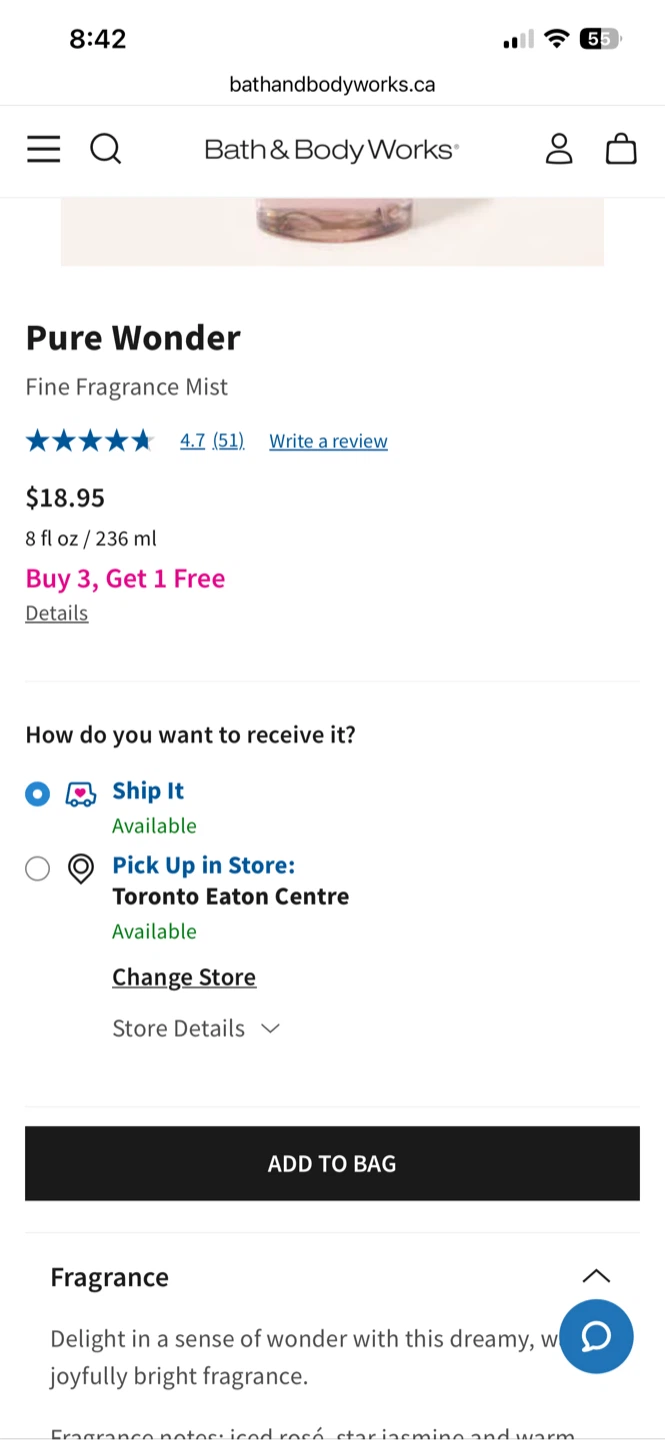Click the Fragrance accordion heading
Screen dimensions: 665x1440
[110, 1277]
